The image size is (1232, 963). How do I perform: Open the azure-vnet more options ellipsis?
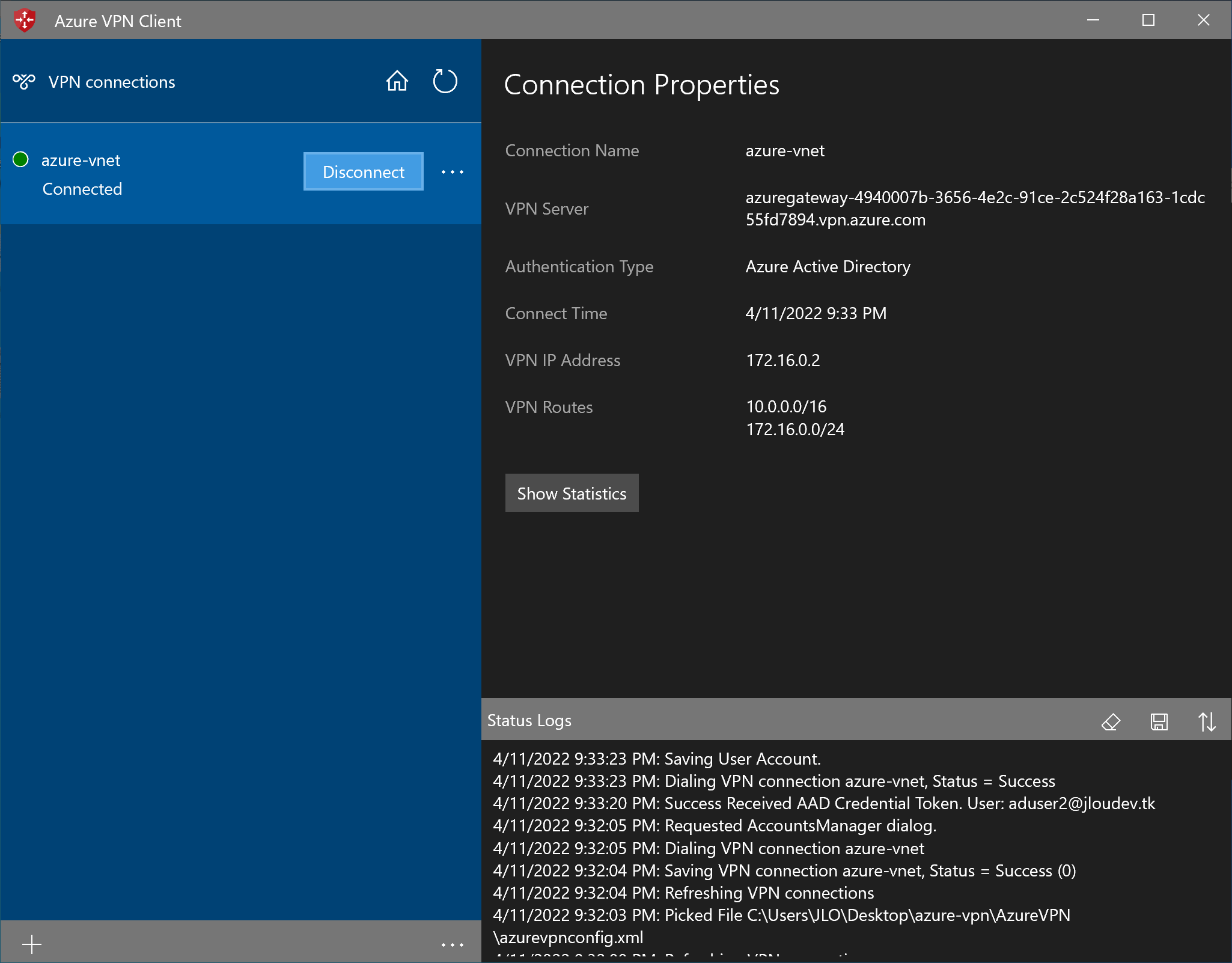(x=453, y=172)
